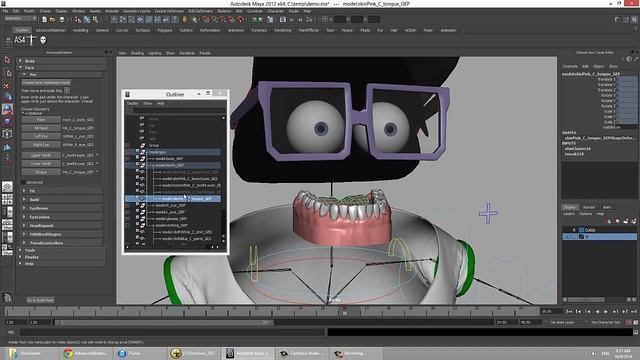Collapse the Face section
The height and width of the screenshot is (360, 640).
(20, 67)
